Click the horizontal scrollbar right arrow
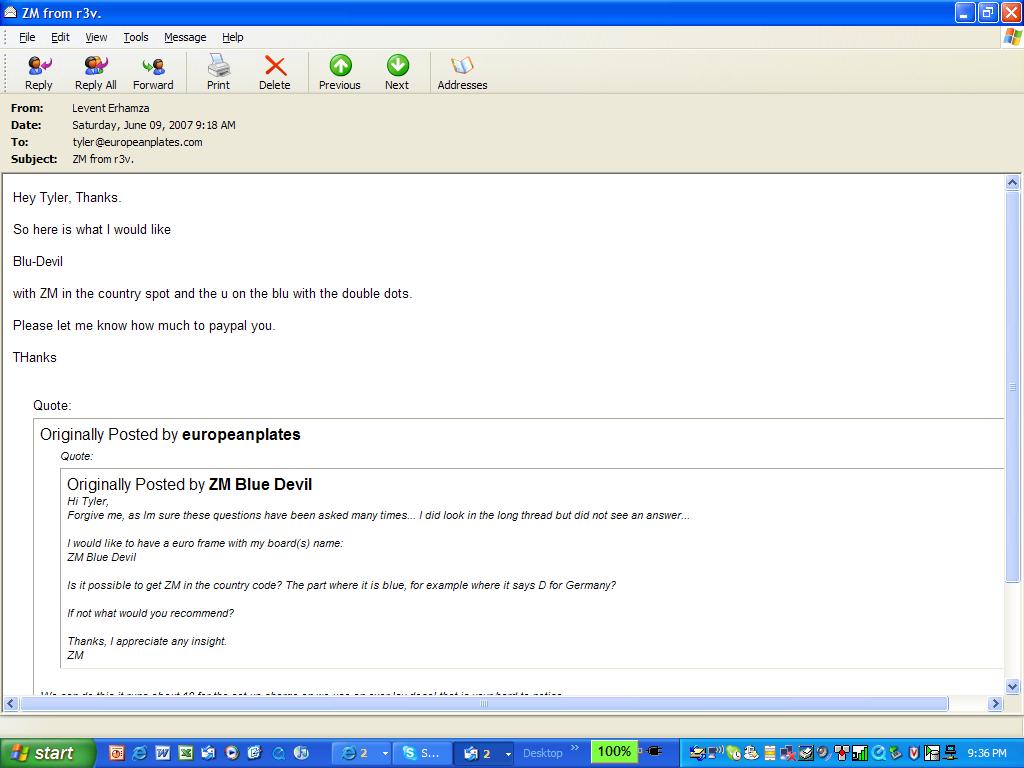 coord(995,704)
